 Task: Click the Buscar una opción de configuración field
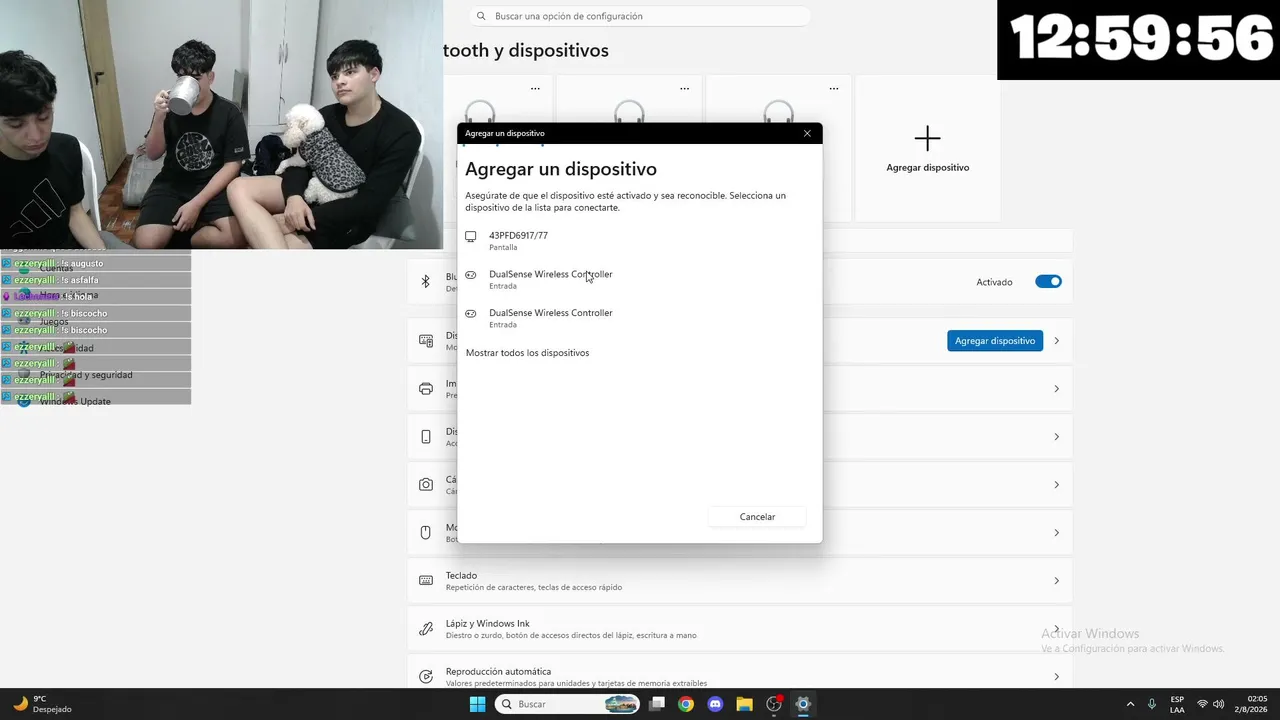click(x=640, y=16)
